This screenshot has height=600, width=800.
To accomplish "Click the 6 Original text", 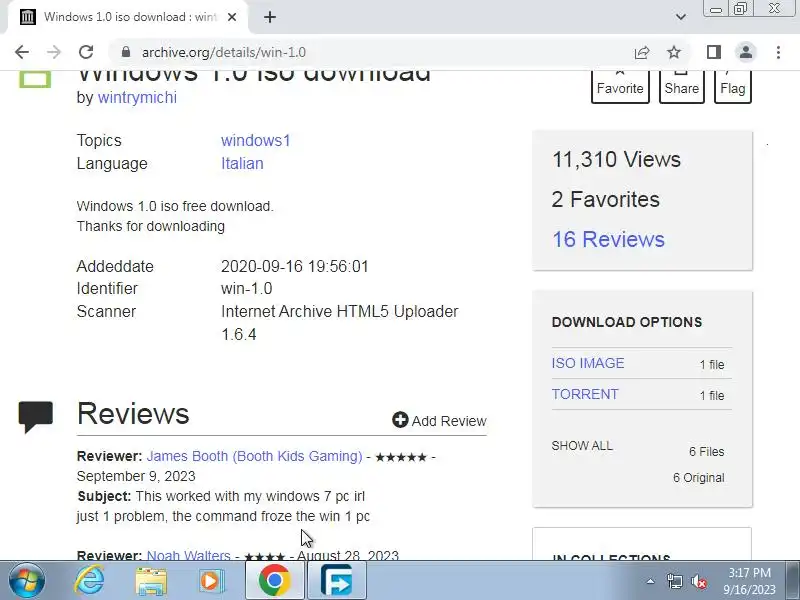I will (698, 478).
